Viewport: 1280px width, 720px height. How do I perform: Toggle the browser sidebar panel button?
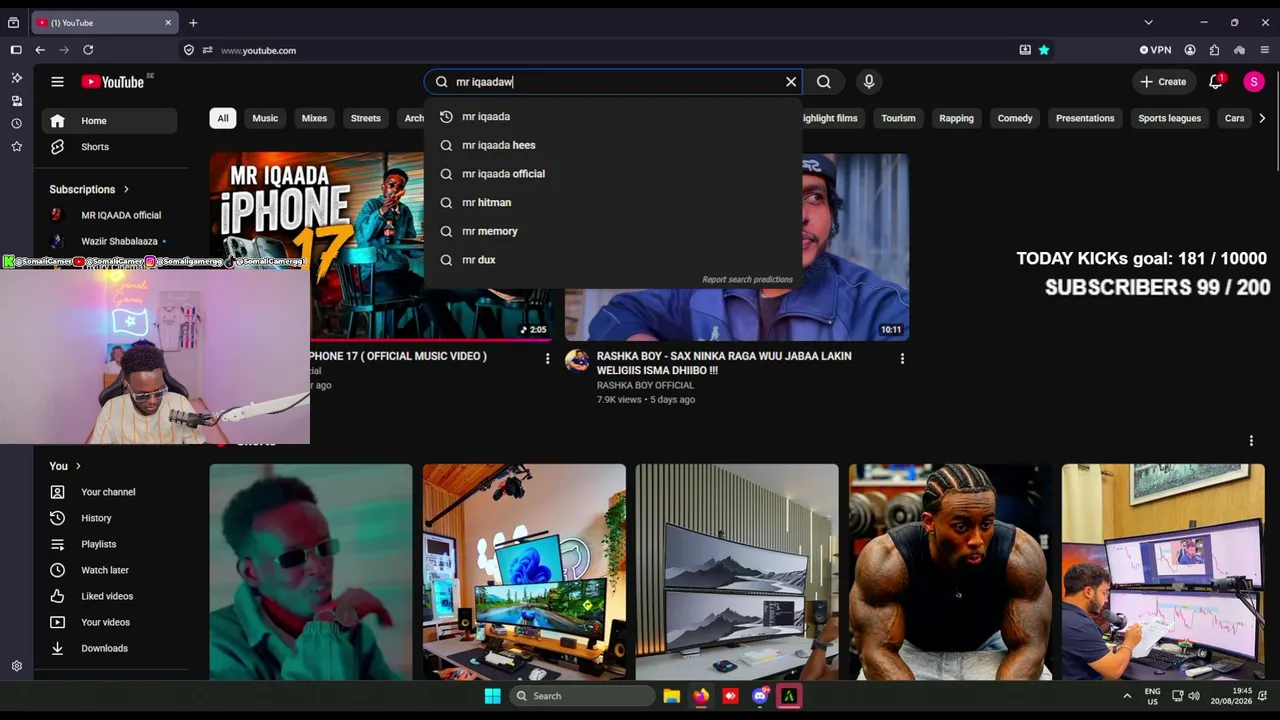(x=16, y=50)
